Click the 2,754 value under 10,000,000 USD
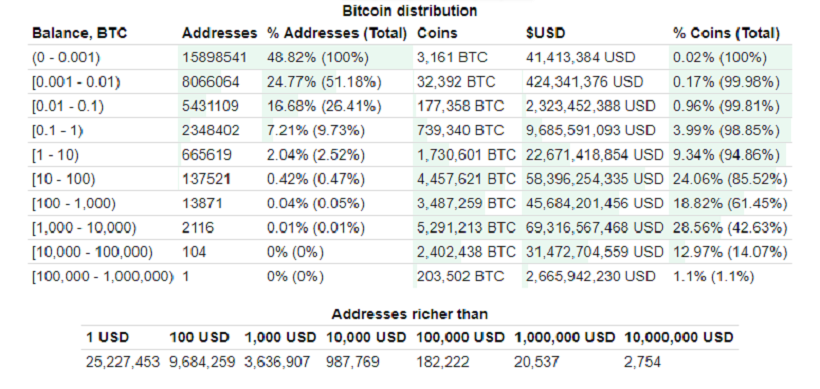This screenshot has width=820, height=389. point(642,362)
